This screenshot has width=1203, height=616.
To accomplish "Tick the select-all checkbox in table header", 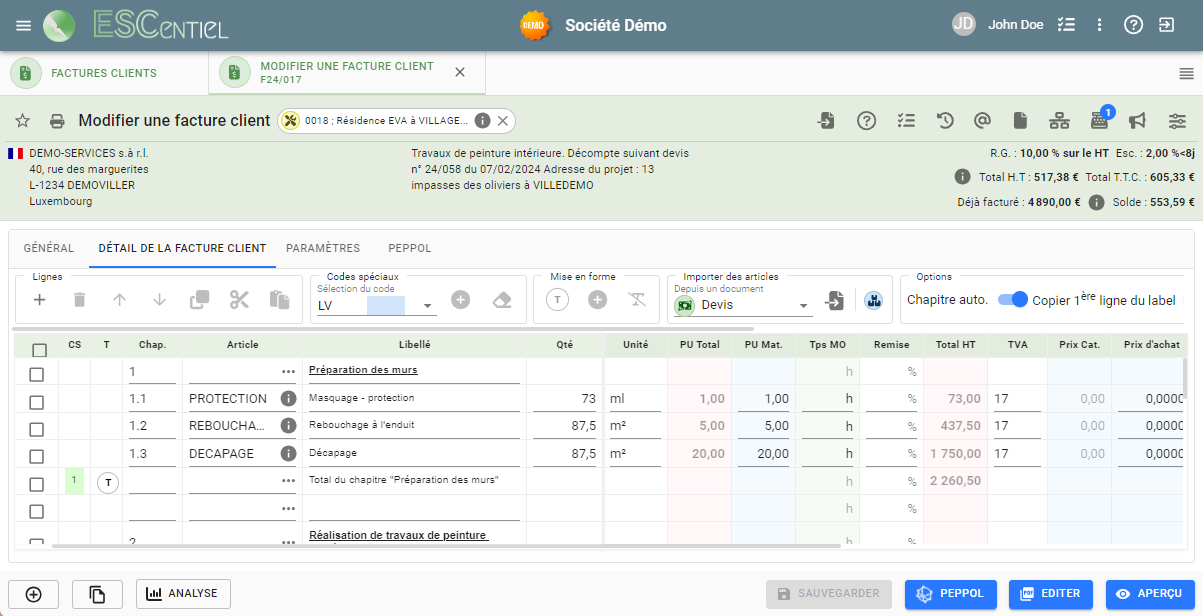I will [x=40, y=350].
